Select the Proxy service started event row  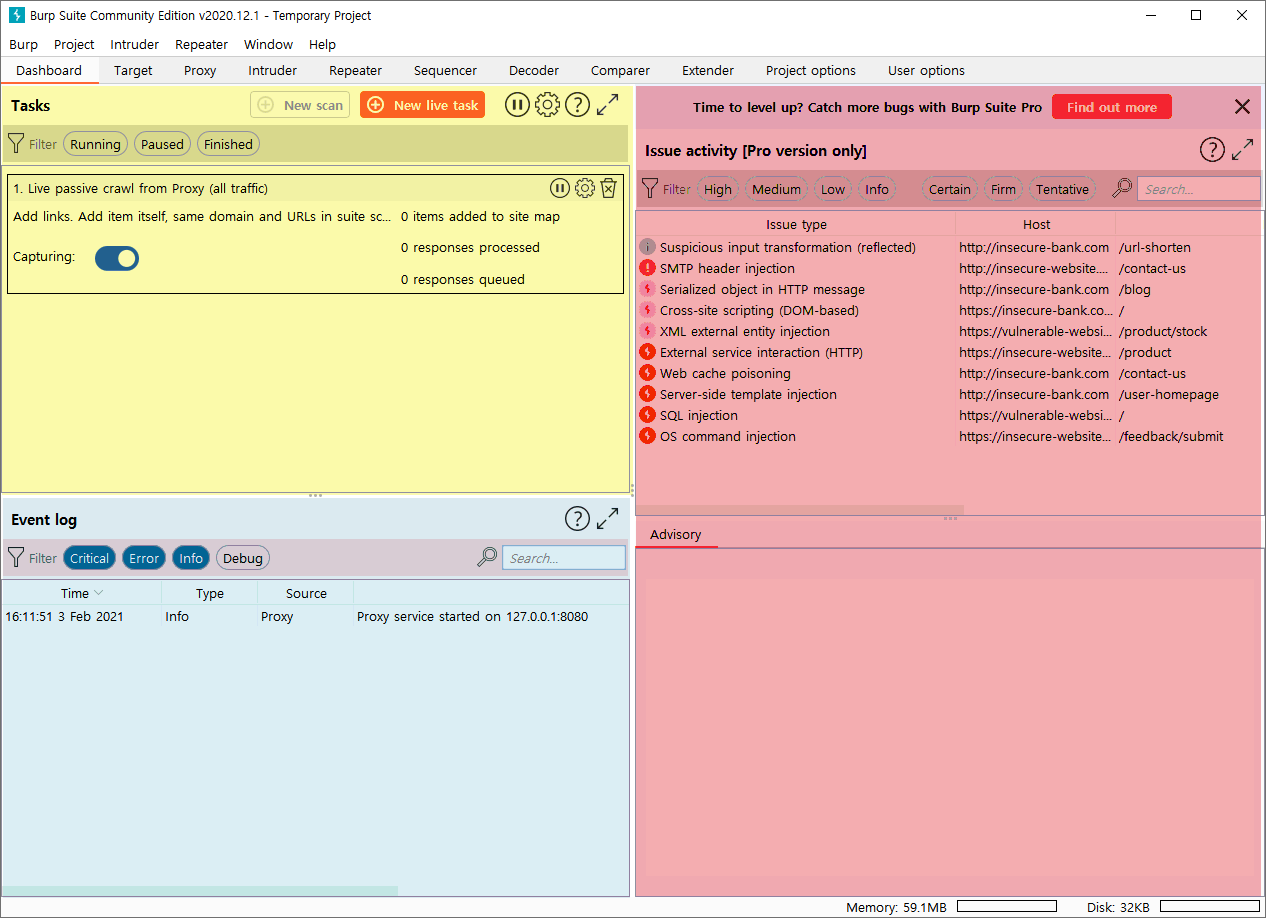click(315, 616)
